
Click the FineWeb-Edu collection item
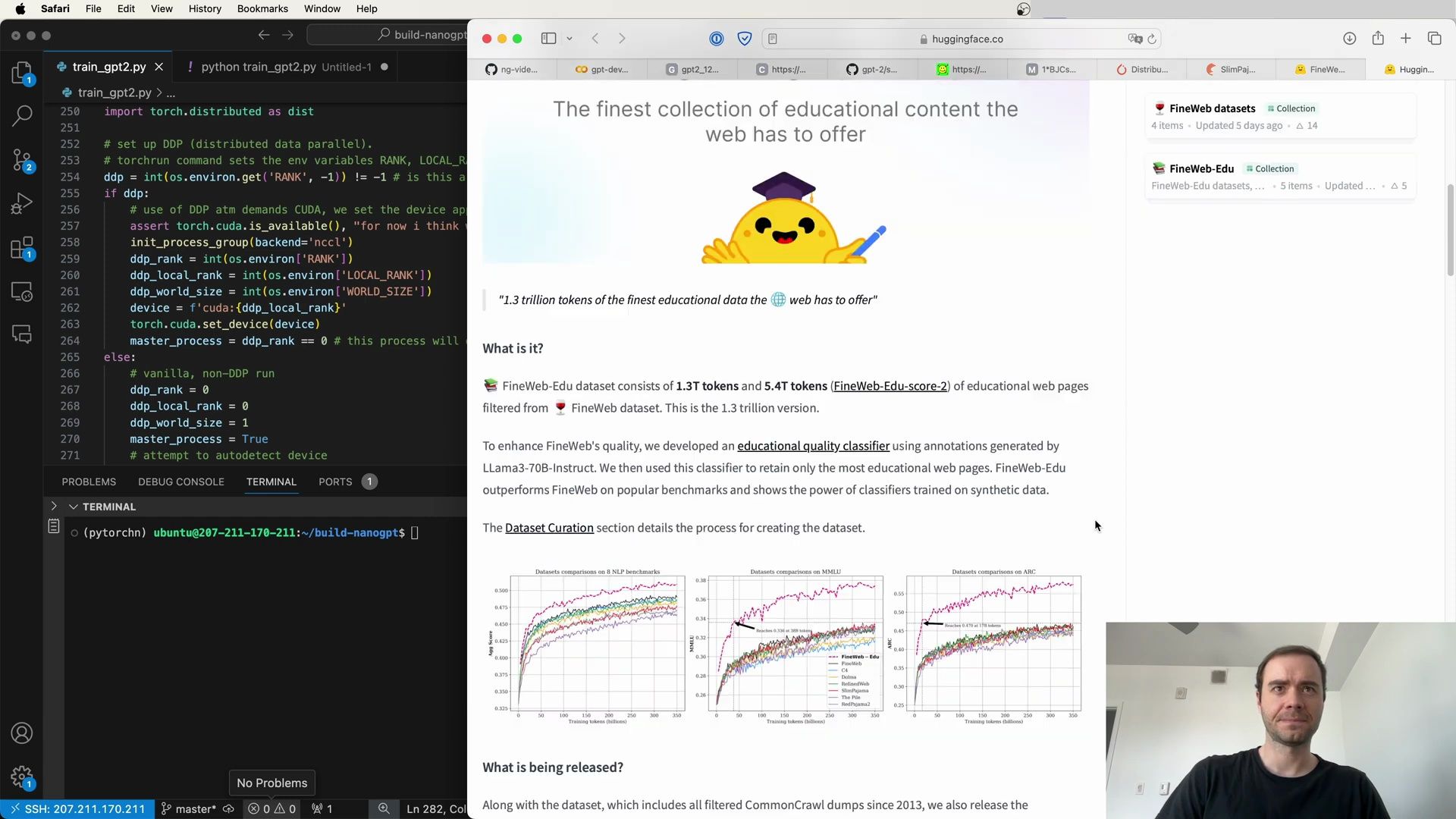coord(1201,168)
